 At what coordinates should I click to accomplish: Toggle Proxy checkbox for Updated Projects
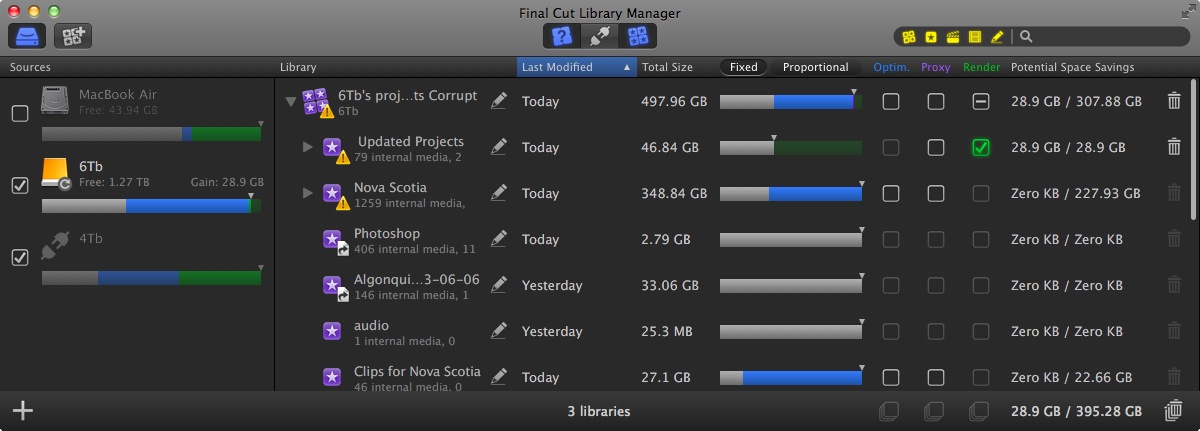935,147
